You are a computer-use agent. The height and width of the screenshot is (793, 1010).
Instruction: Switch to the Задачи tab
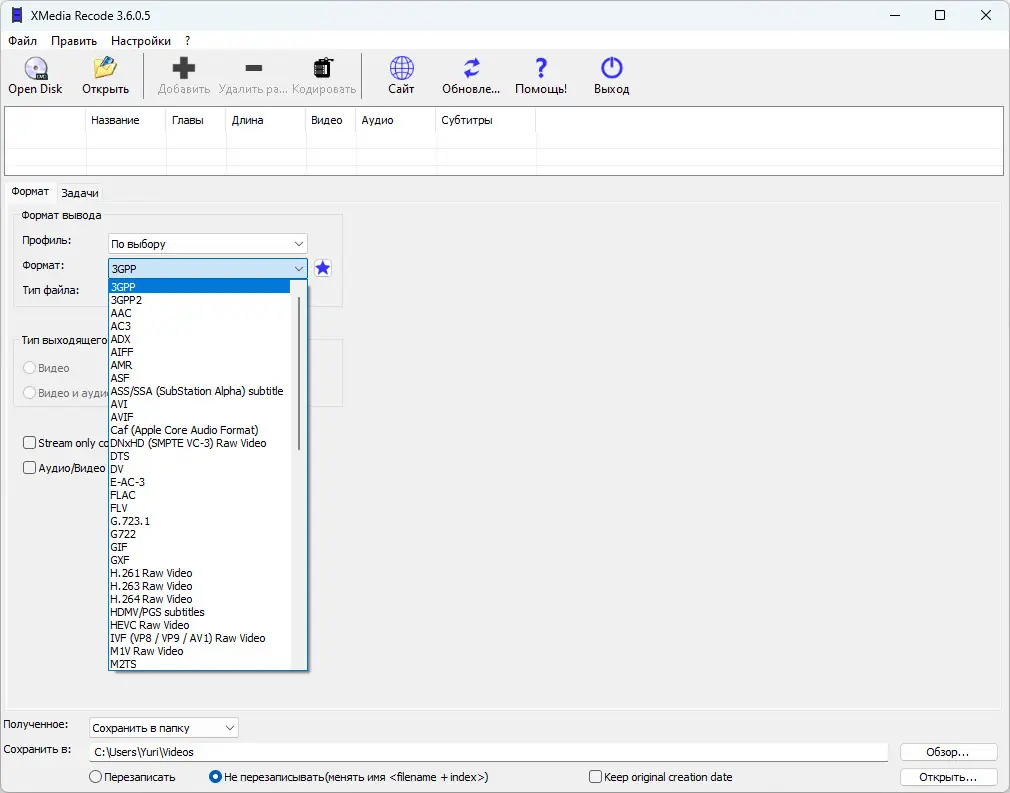[79, 193]
